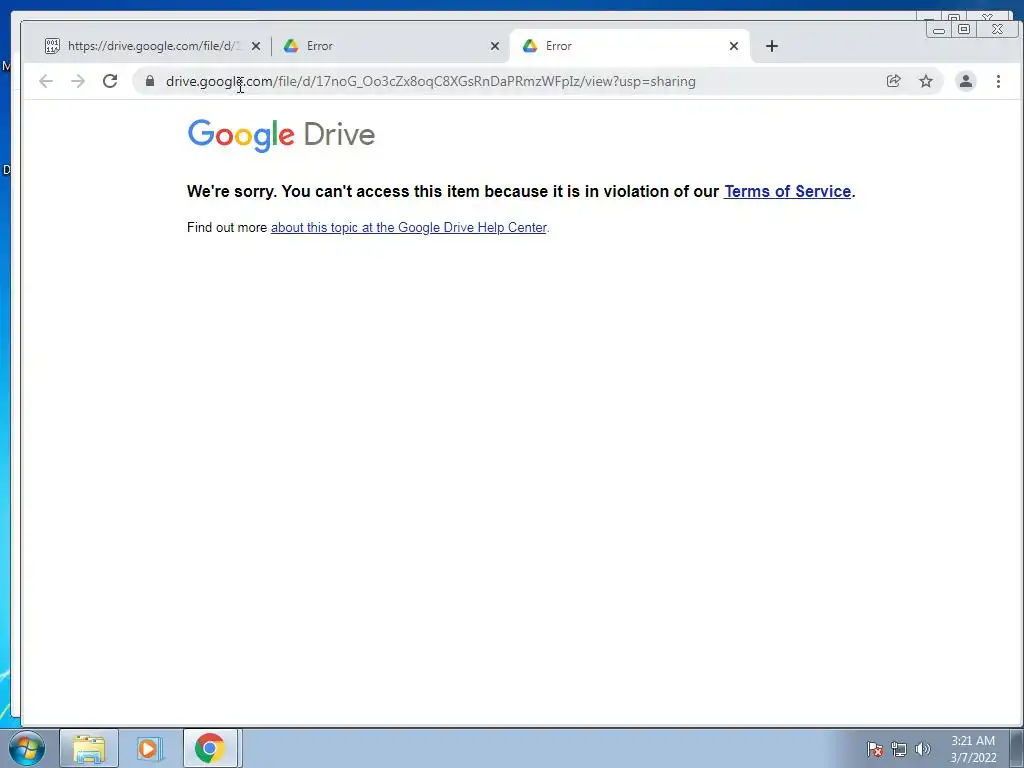Restore down the Chrome window

(x=964, y=29)
